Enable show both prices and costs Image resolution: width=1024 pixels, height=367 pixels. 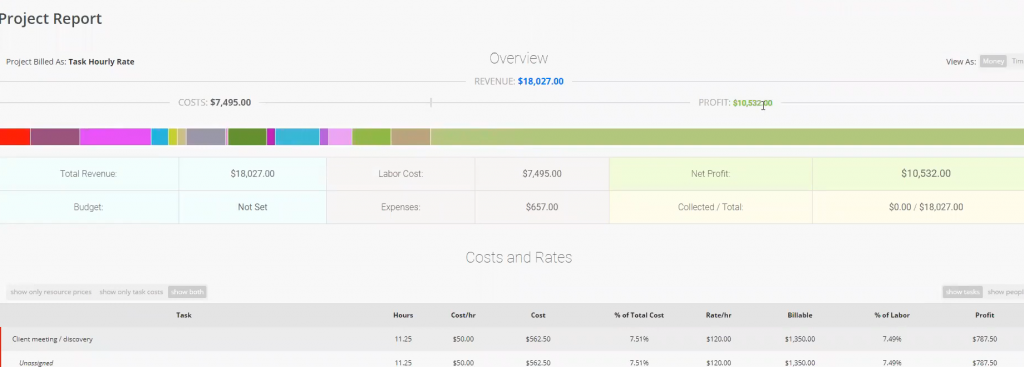(187, 292)
